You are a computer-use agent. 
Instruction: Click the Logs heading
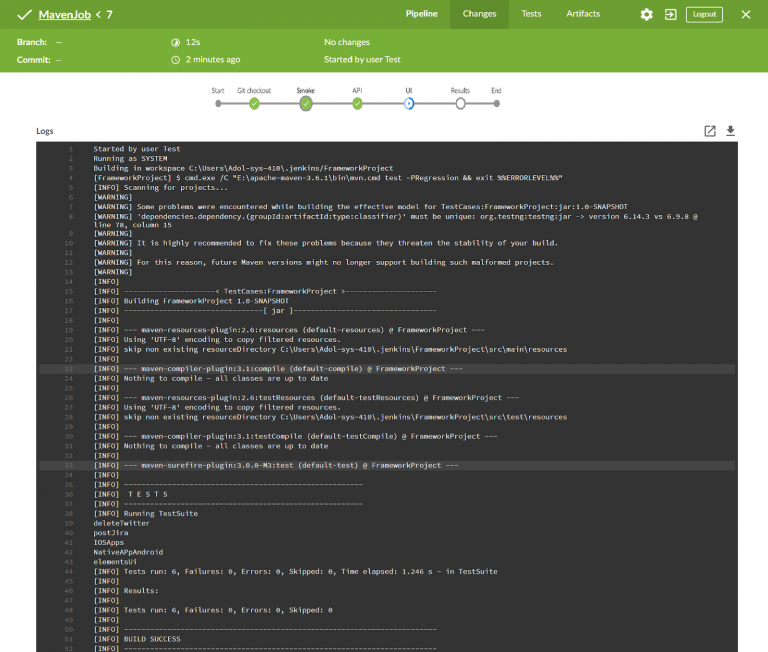click(x=45, y=131)
